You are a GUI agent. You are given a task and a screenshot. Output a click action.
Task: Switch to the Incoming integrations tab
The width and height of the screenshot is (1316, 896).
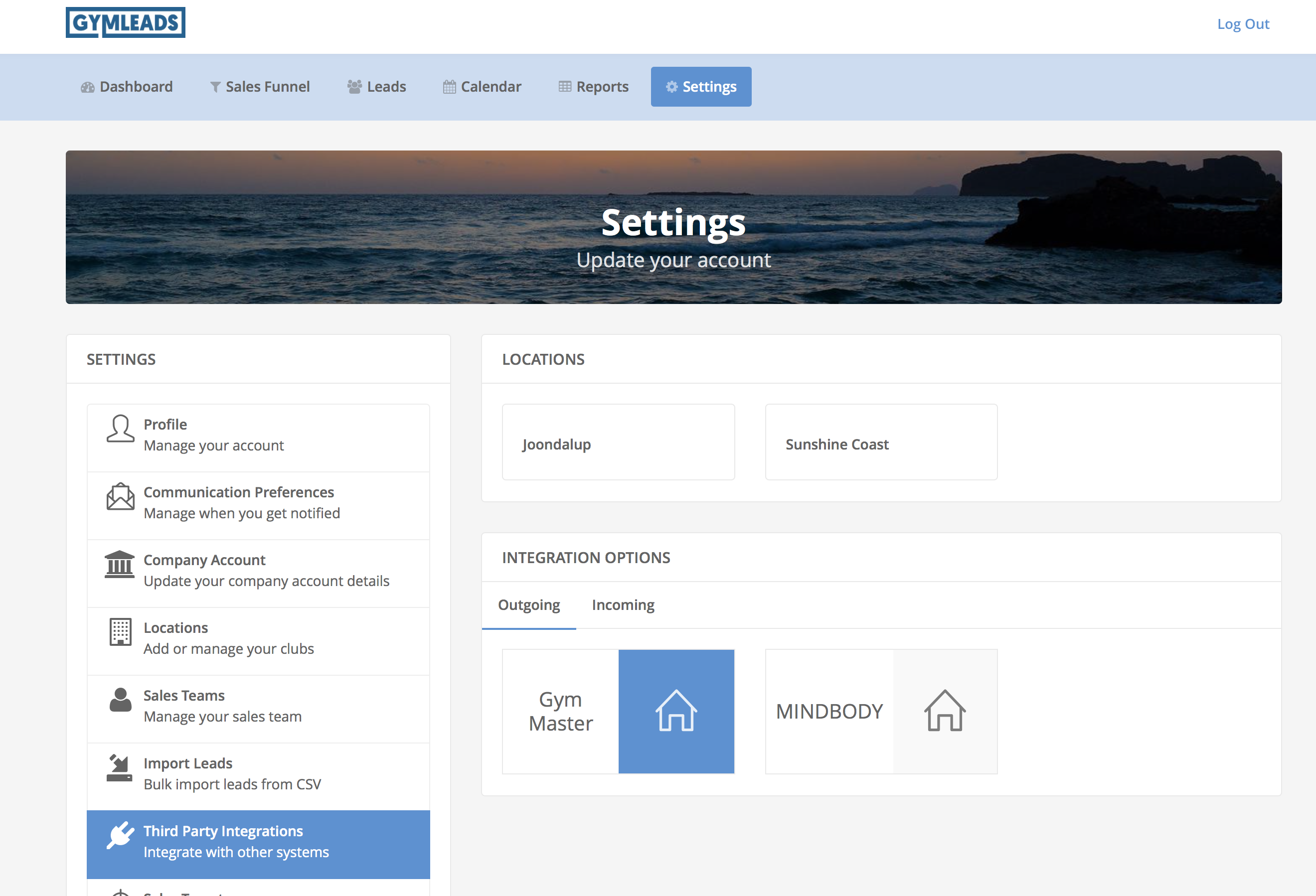click(x=623, y=604)
